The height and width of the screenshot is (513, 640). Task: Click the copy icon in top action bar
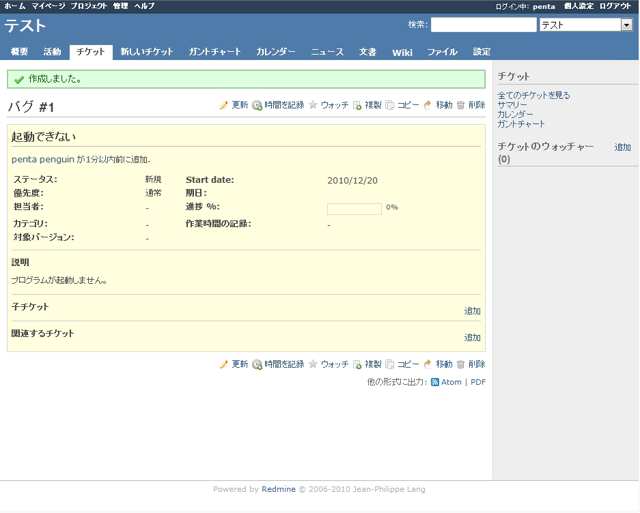(x=390, y=105)
